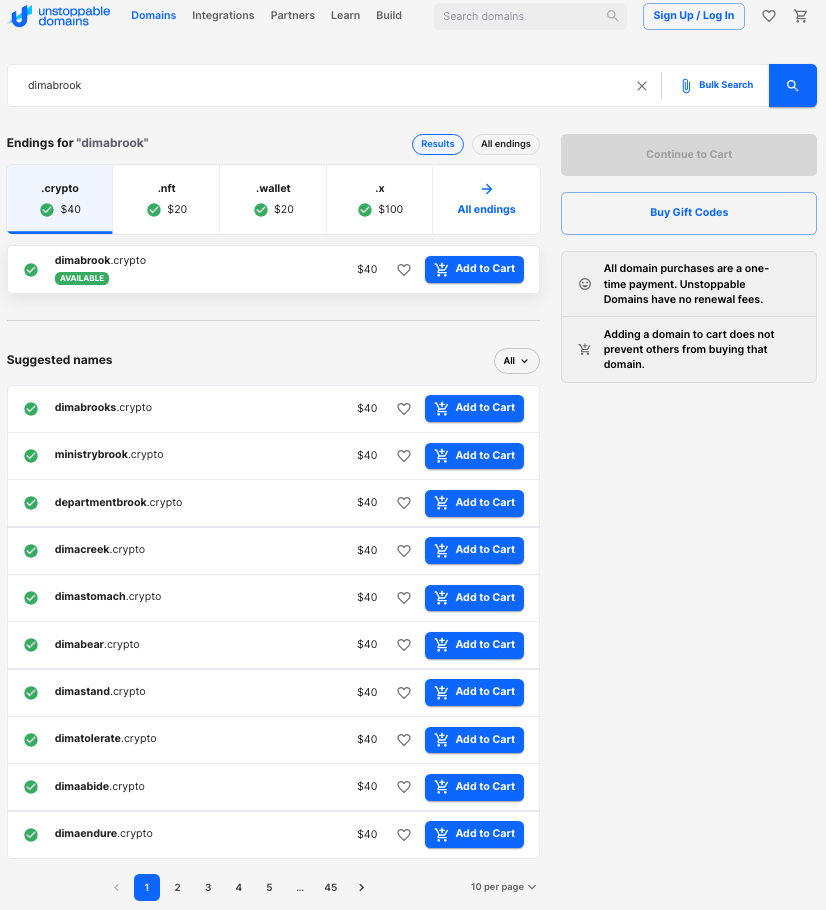
Task: Click the Bulk Search paperclip link
Action: 717,85
